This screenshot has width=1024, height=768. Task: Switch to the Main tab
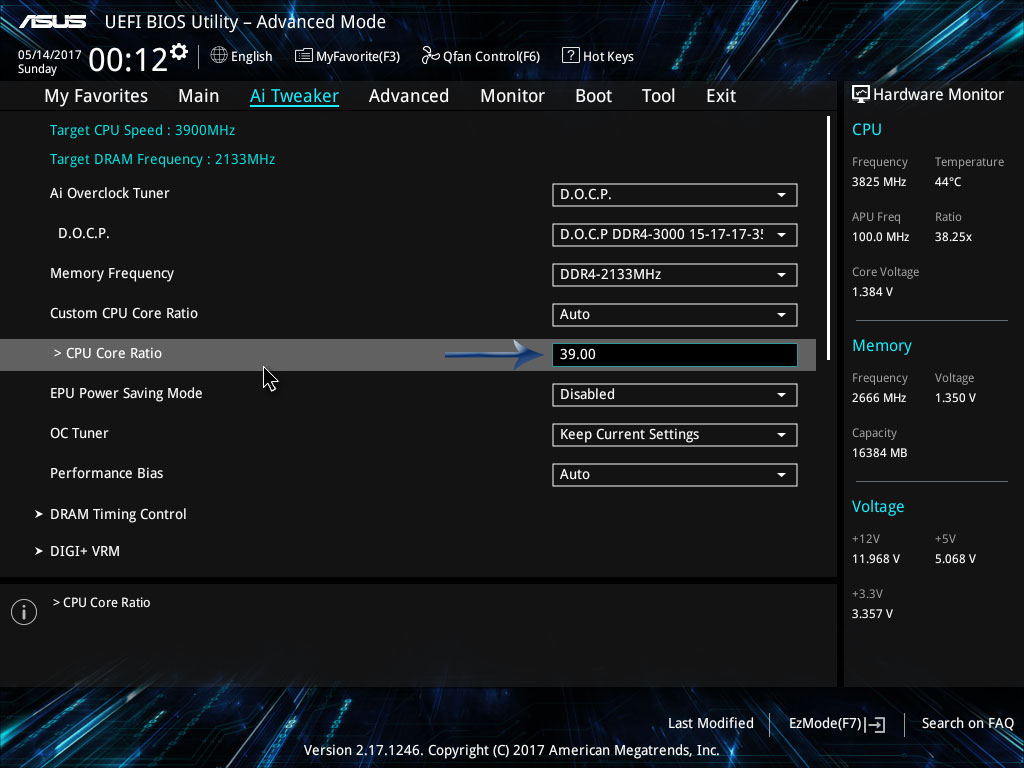coord(199,96)
